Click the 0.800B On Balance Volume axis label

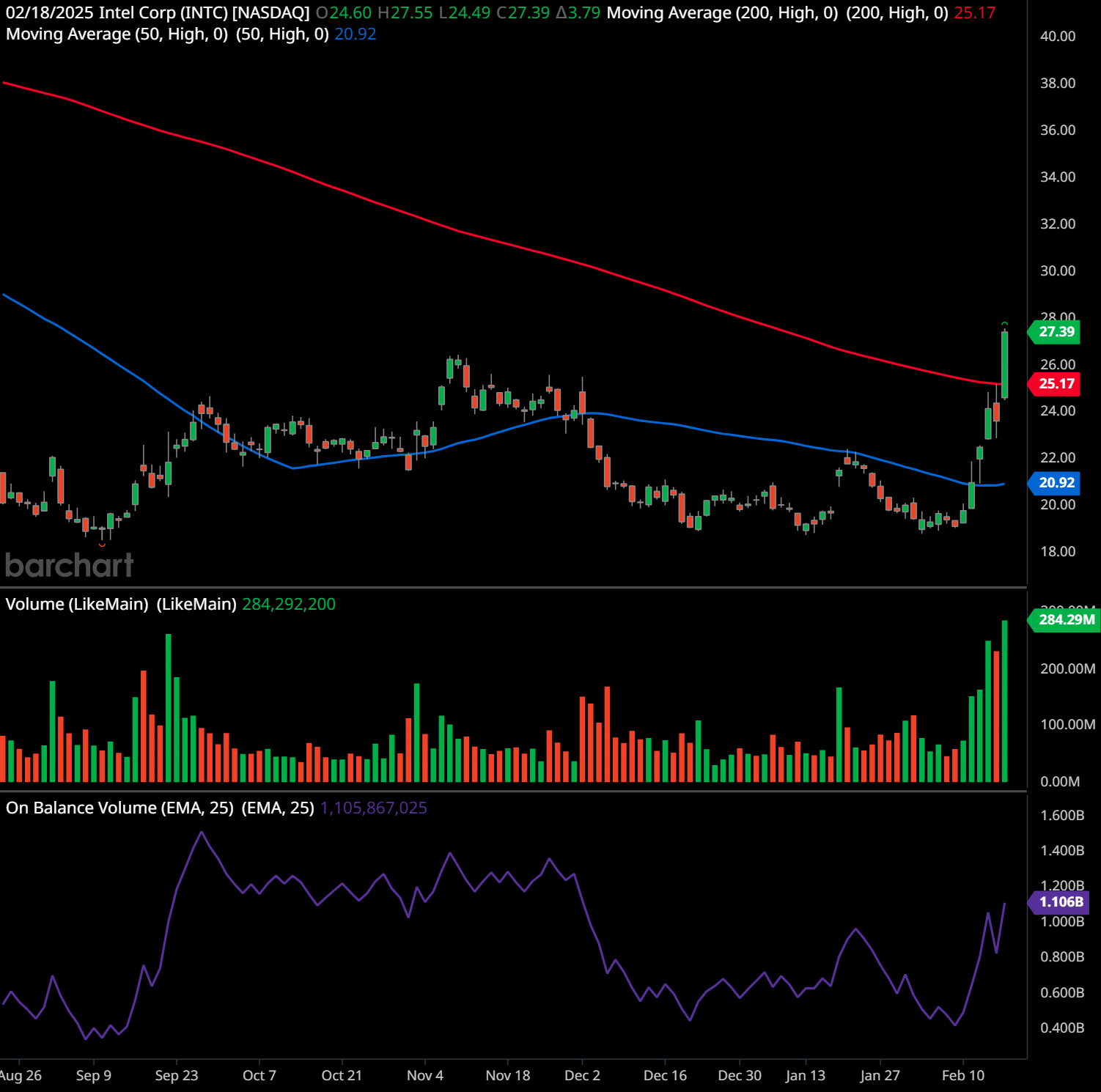click(x=1062, y=957)
